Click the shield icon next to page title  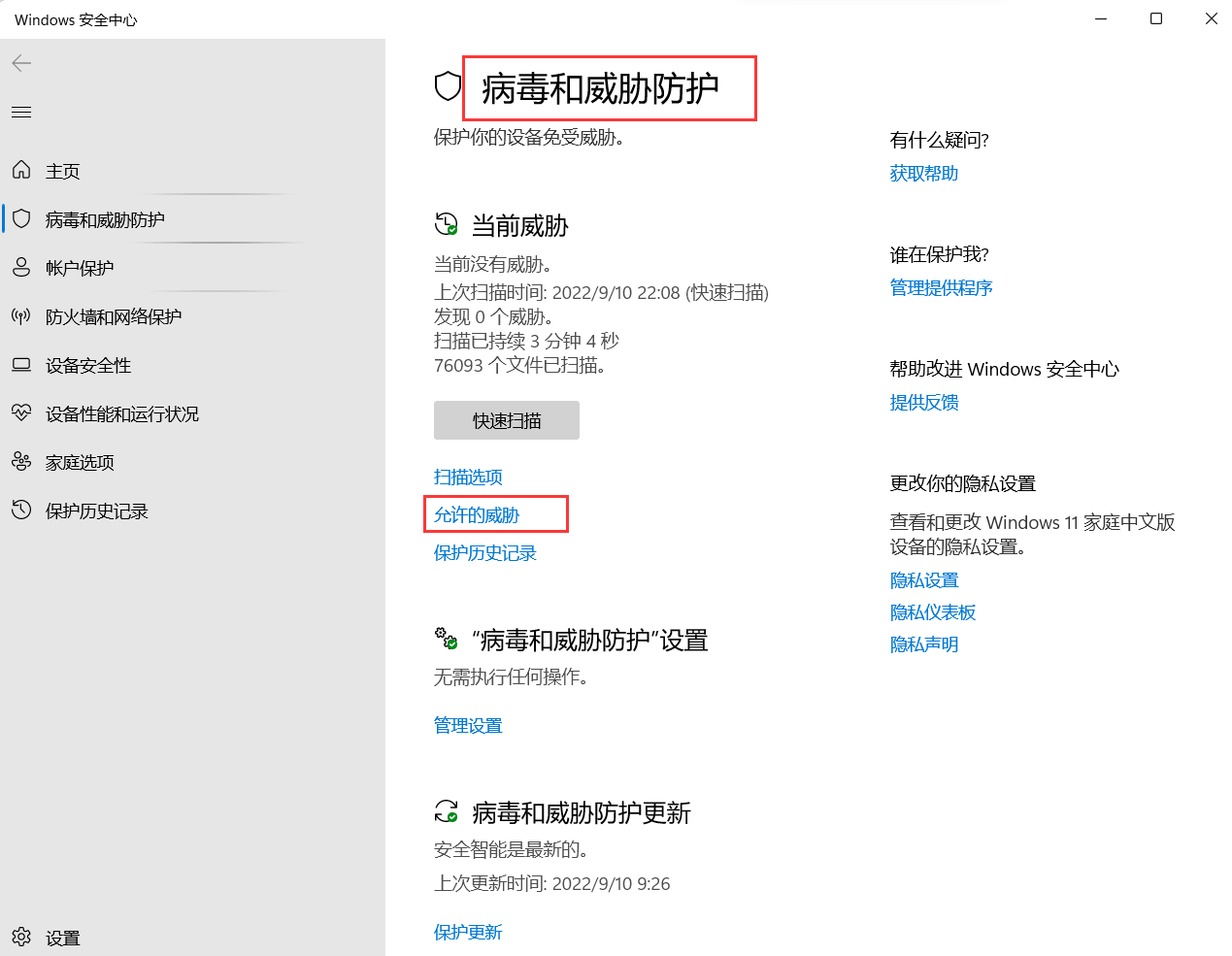[x=448, y=86]
